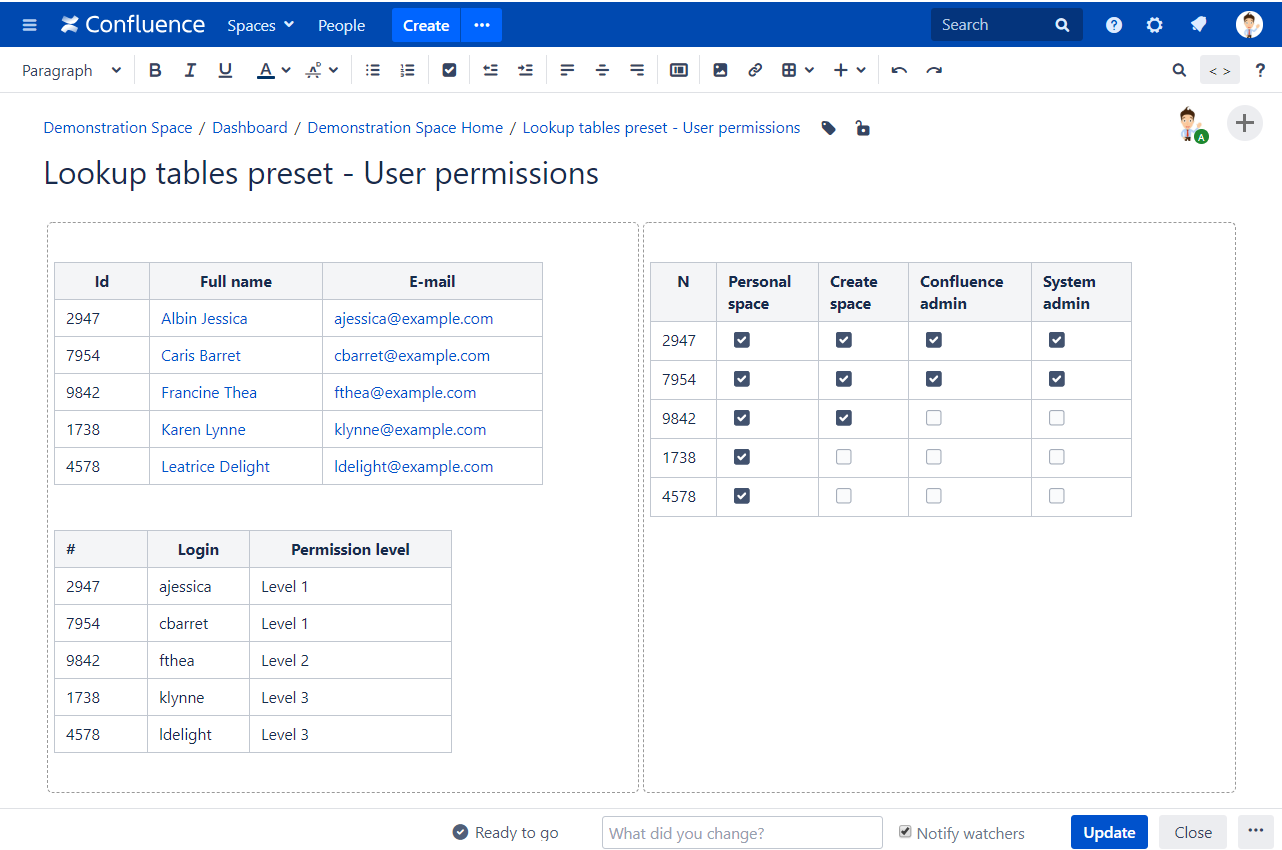This screenshot has width=1282, height=850.
Task: Open the ajessica@example.com email link
Action: click(x=413, y=318)
